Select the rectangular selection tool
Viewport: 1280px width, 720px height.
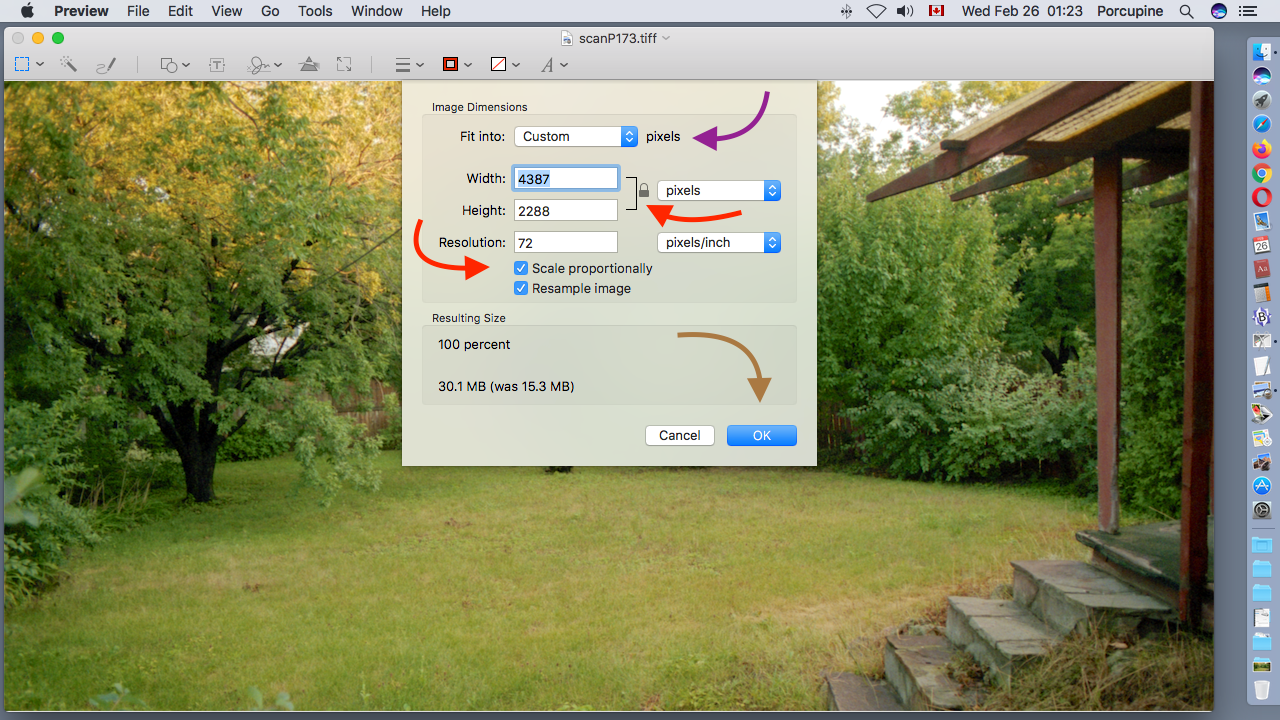click(x=22, y=64)
